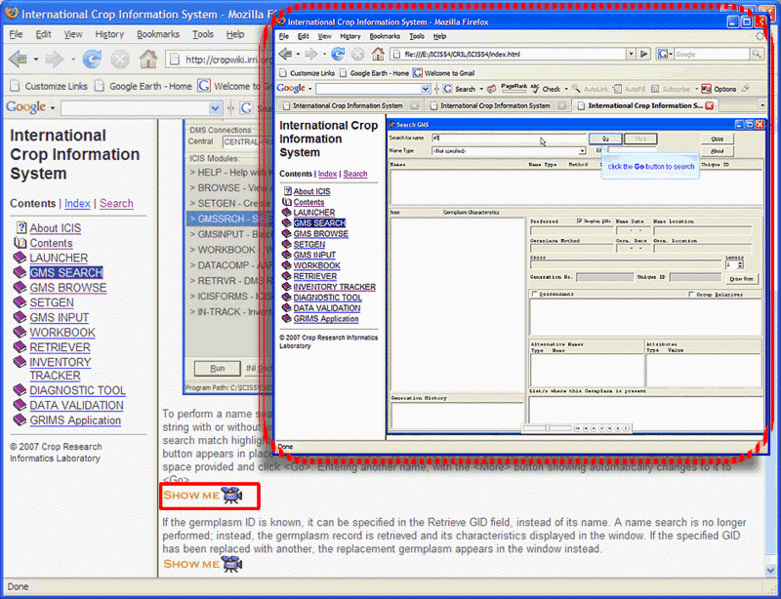Screen dimensions: 781x599
Task: Click Google Search button in front window toolbar
Action: pos(459,89)
